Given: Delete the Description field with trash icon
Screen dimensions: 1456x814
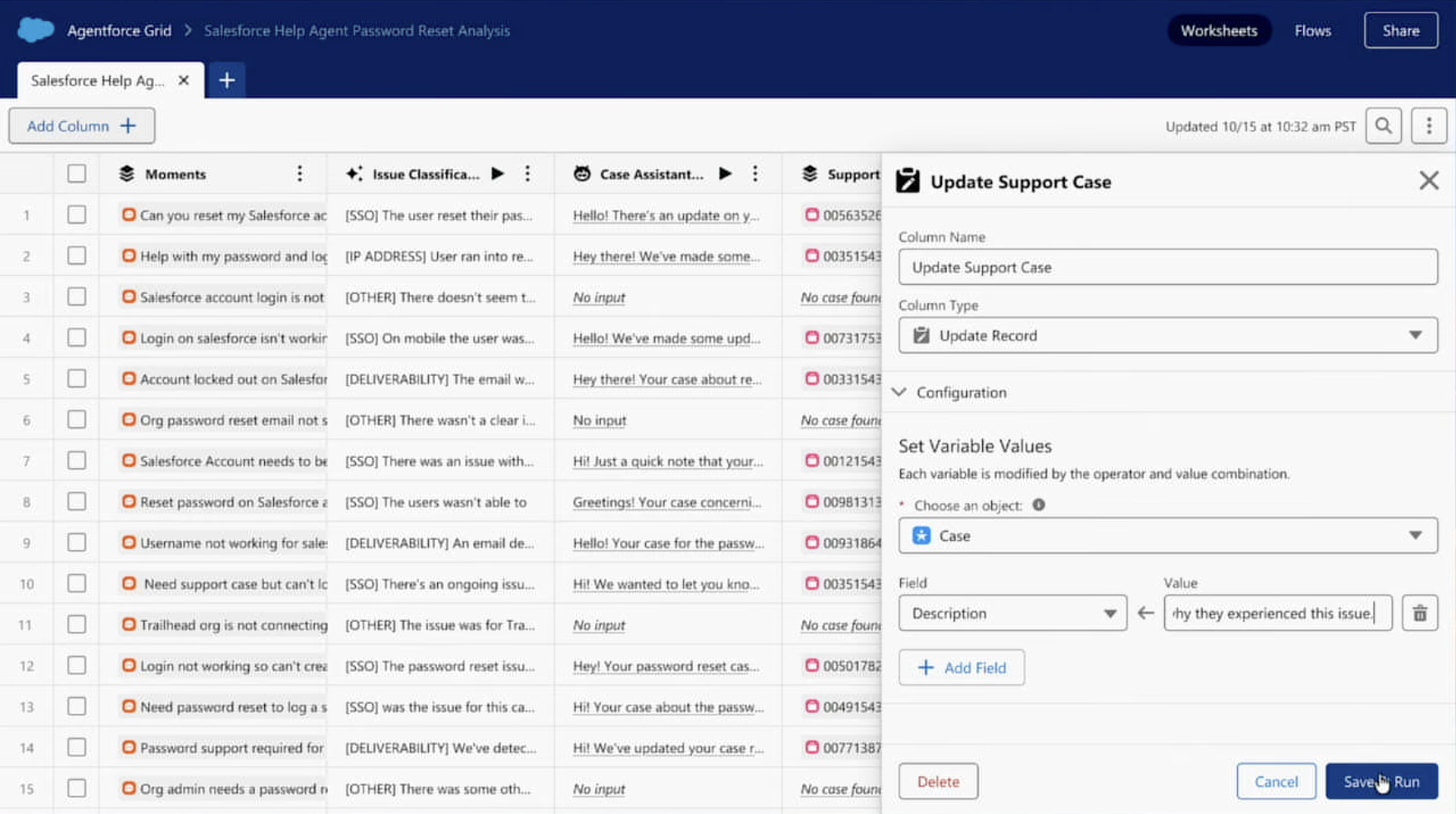Looking at the screenshot, I should pyautogui.click(x=1419, y=613).
